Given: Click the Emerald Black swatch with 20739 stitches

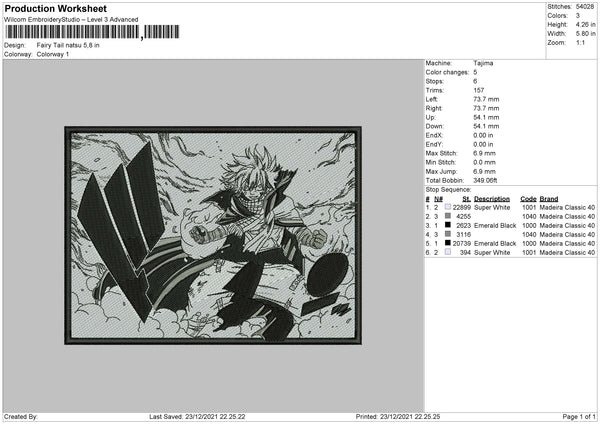Looking at the screenshot, I should pyautogui.click(x=448, y=243).
